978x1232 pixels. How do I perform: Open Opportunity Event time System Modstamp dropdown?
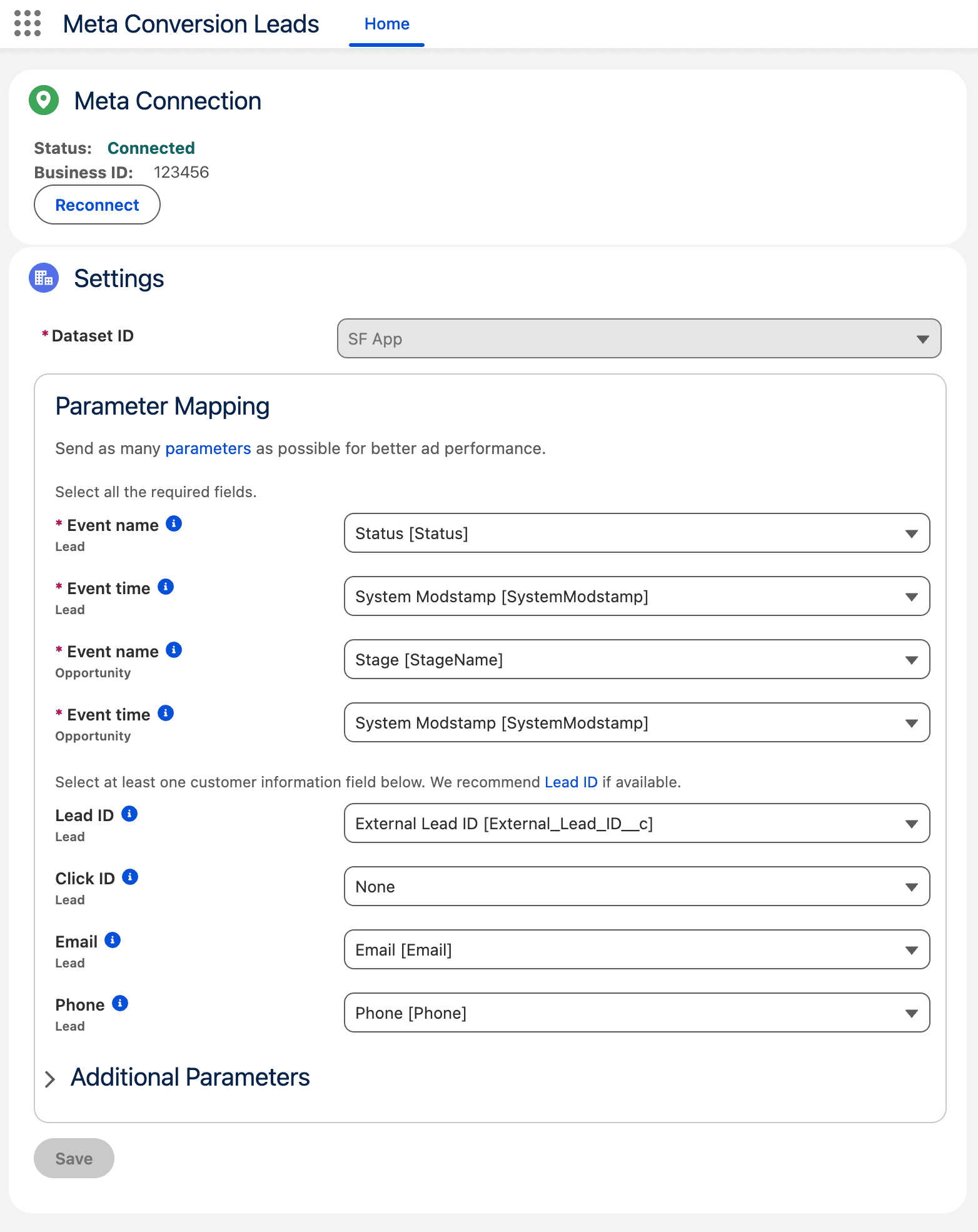(x=637, y=722)
